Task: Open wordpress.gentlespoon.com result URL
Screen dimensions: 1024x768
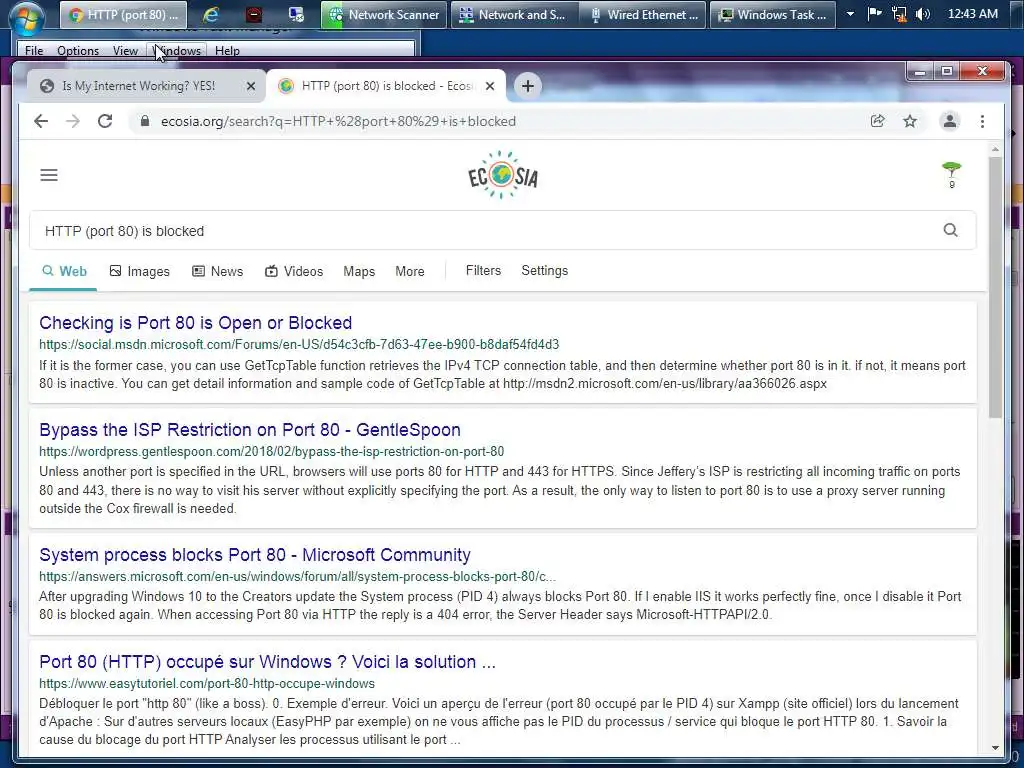Action: coord(272,451)
